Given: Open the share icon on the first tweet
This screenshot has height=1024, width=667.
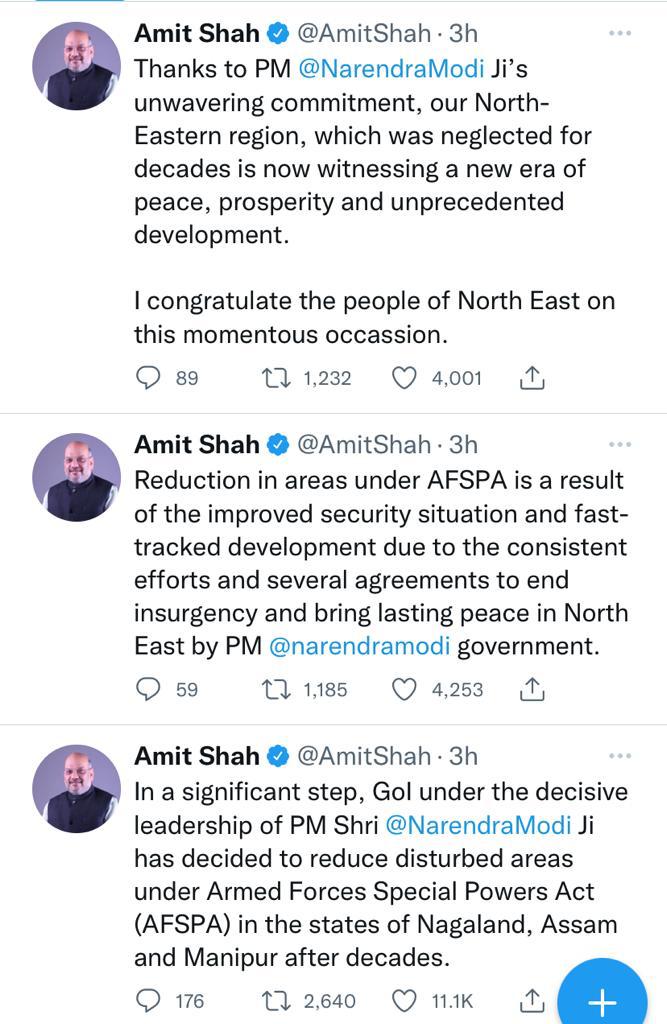Looking at the screenshot, I should pyautogui.click(x=532, y=378).
